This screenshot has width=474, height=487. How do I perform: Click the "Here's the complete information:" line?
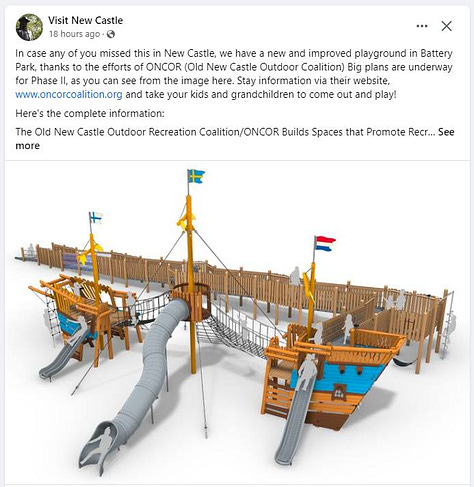pos(90,113)
